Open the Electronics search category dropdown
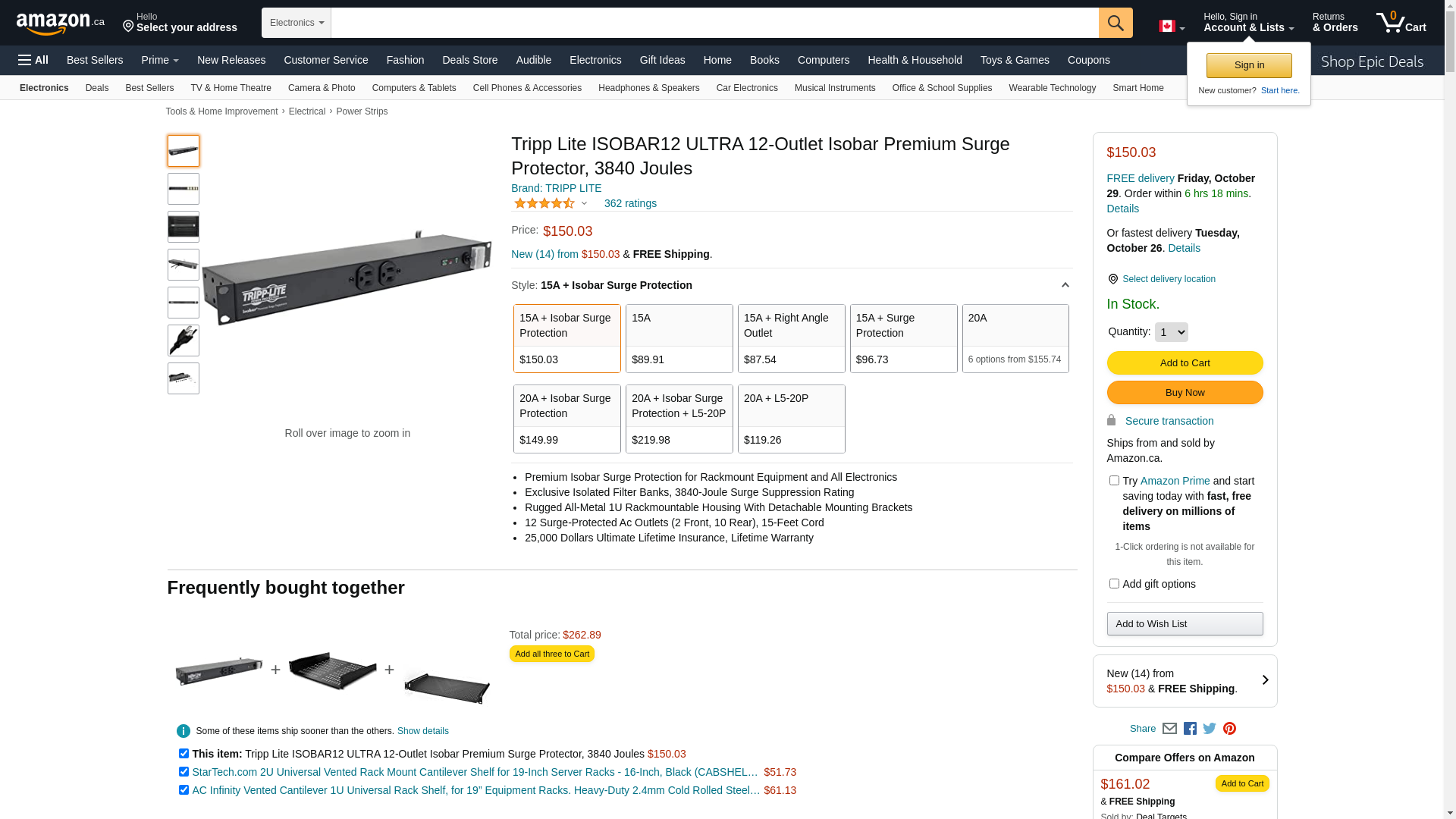Screen dimensions: 1456x819 (297, 23)
